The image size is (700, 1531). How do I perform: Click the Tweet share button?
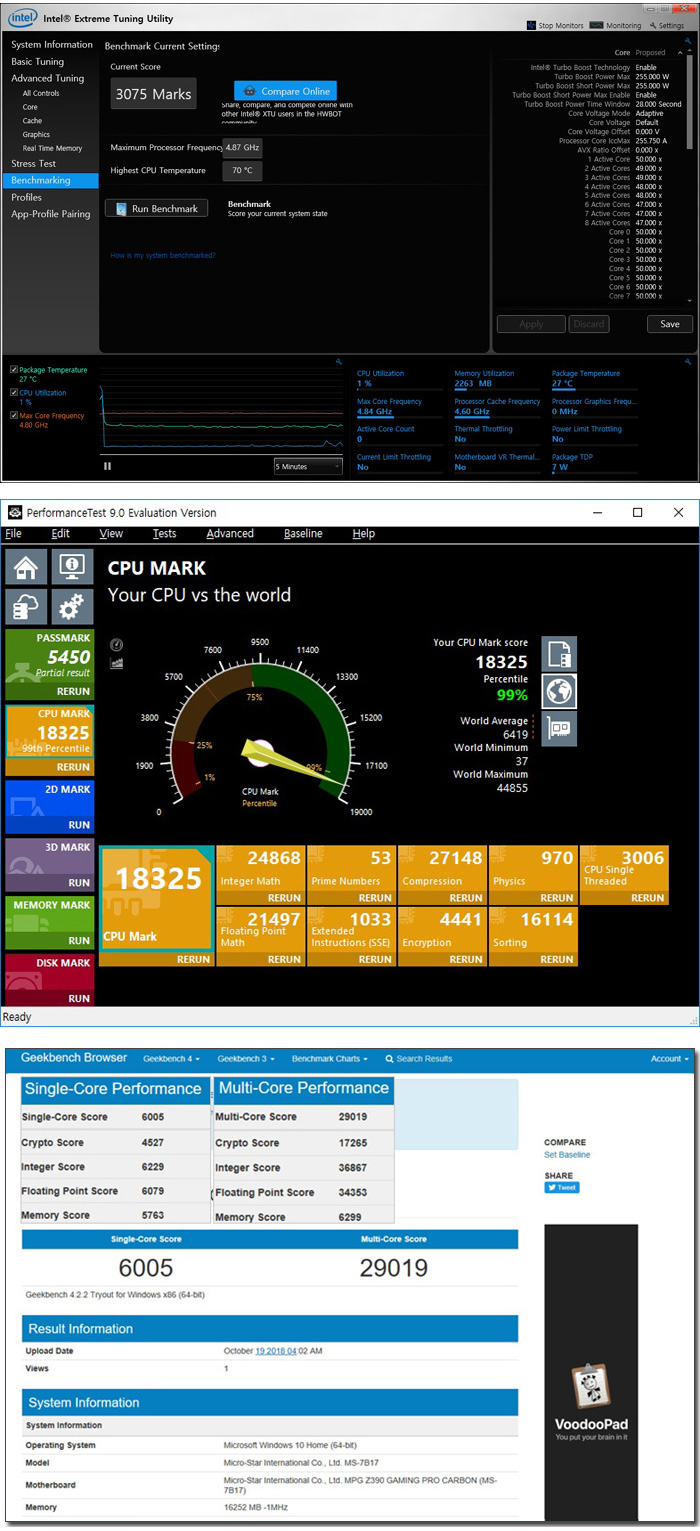(x=562, y=1188)
